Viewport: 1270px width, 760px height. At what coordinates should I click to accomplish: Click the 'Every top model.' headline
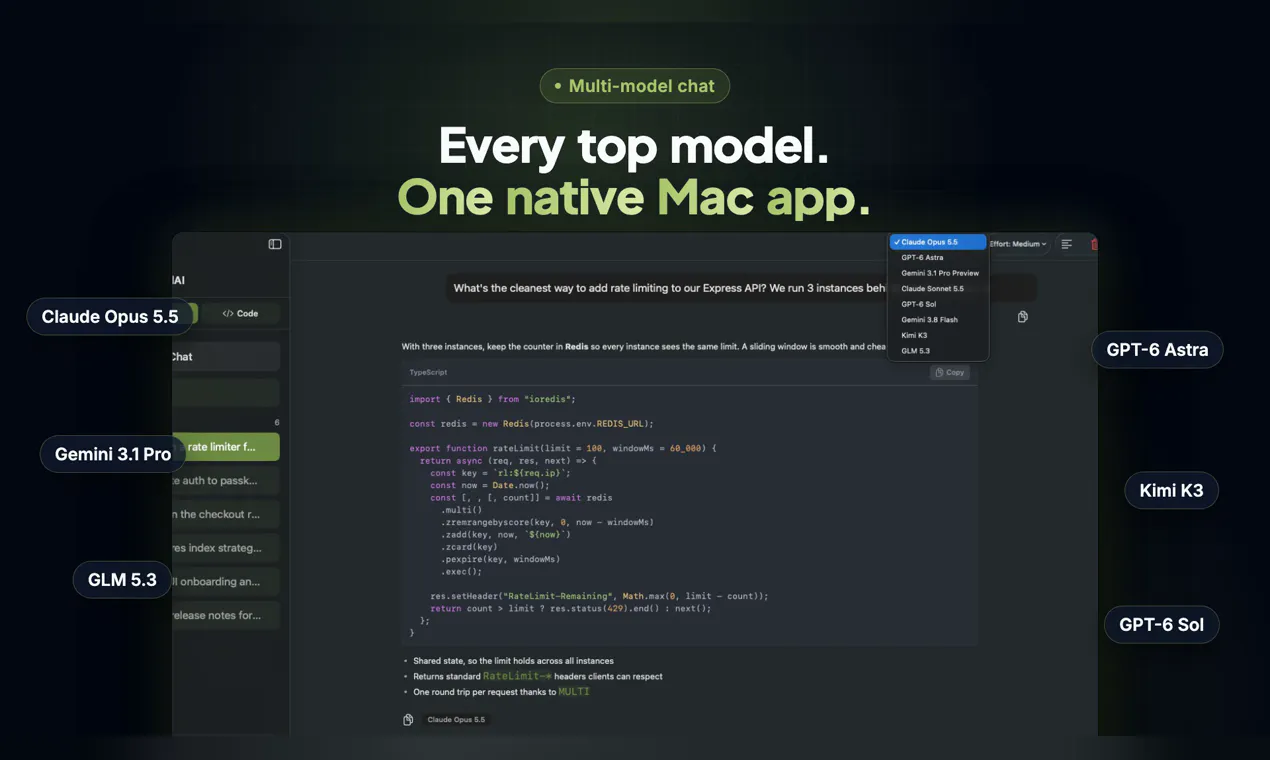pyautogui.click(x=634, y=147)
